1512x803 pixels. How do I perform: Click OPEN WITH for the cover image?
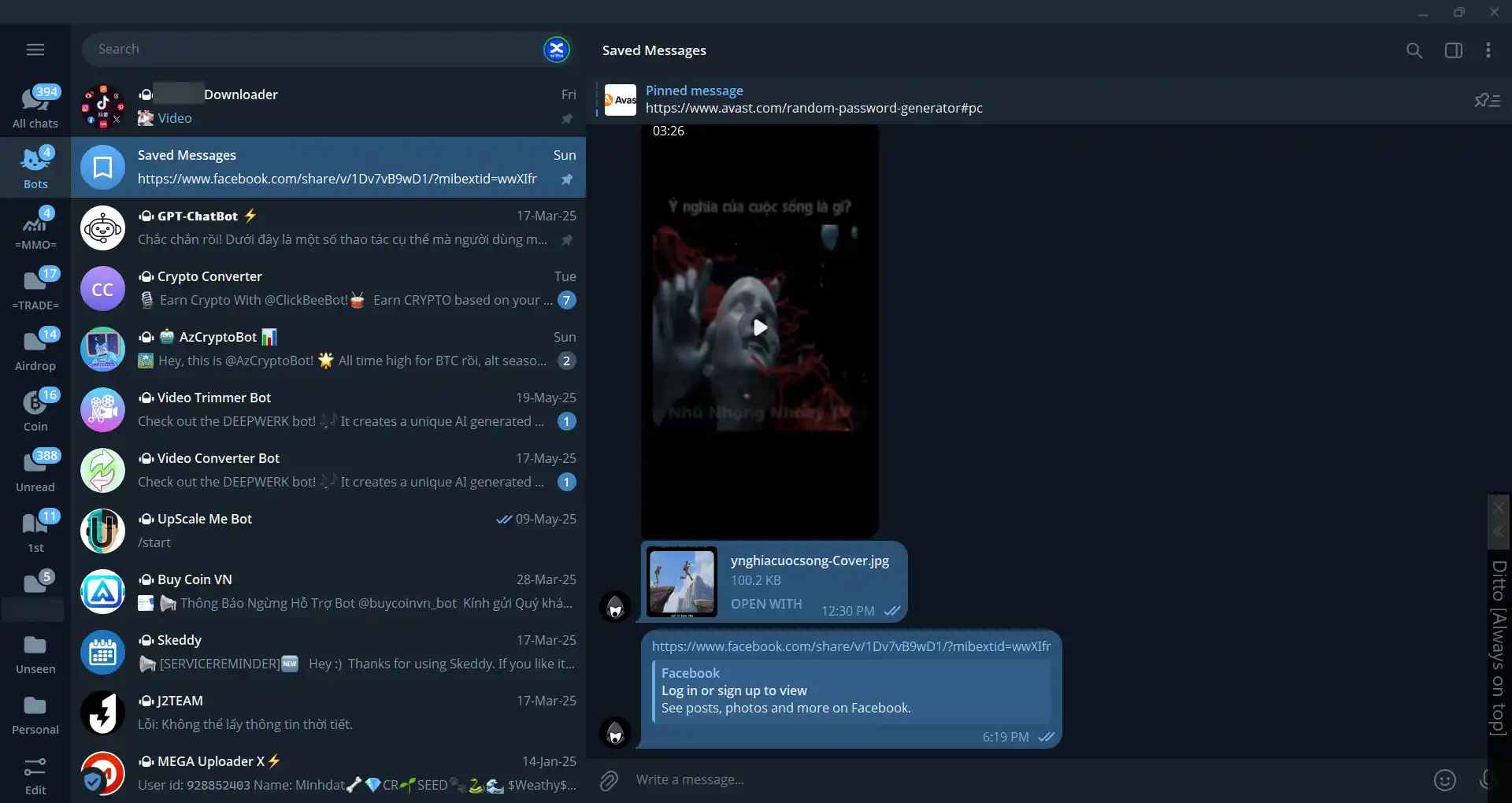765,604
